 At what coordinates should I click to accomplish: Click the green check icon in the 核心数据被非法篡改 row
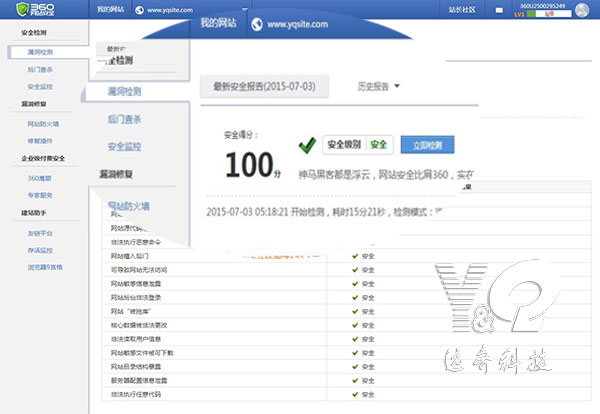point(355,325)
